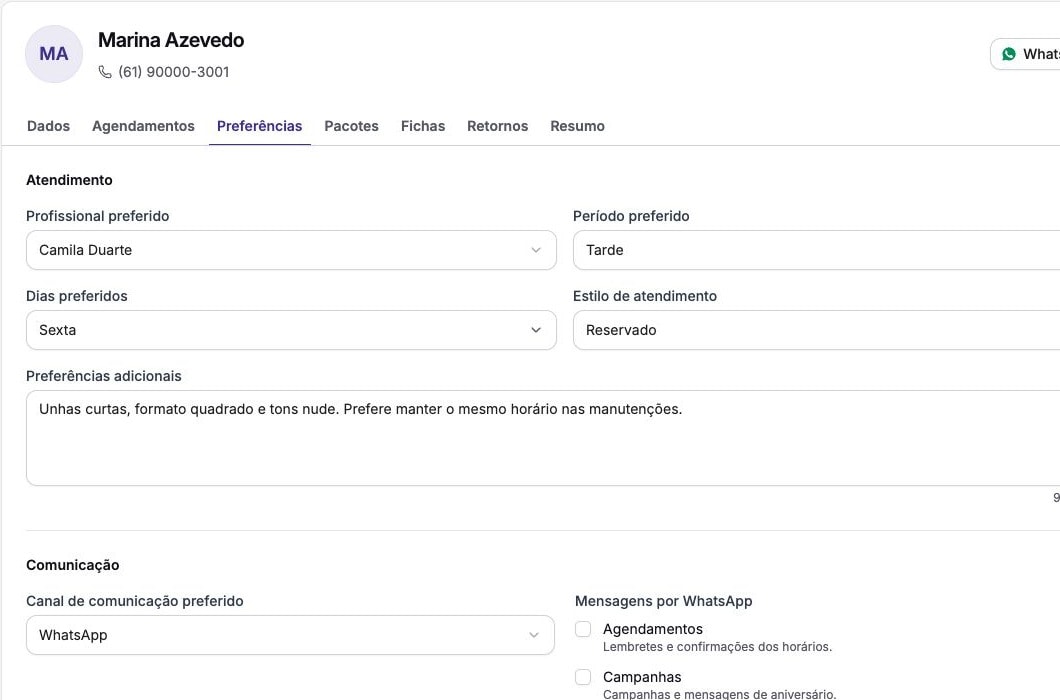
Task: Click the MA avatar circle
Action: pos(54,54)
